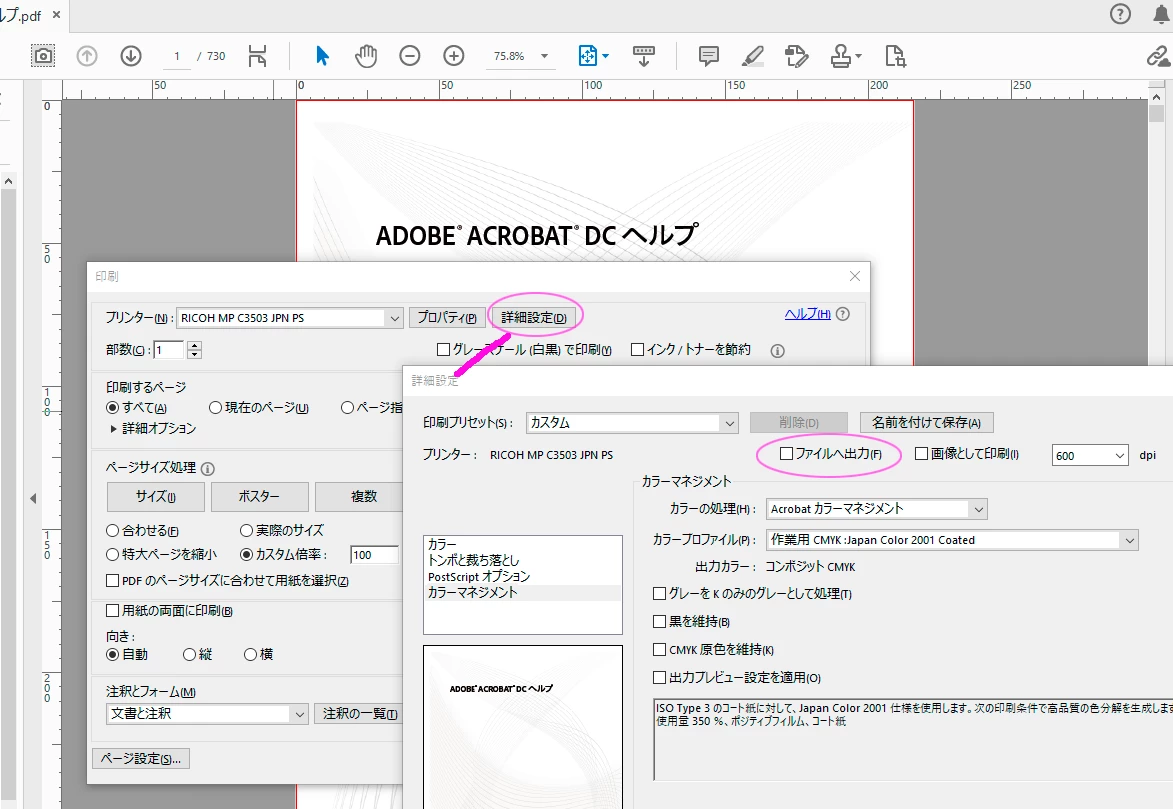Click info icon next to ページサイズ処理

(208, 469)
